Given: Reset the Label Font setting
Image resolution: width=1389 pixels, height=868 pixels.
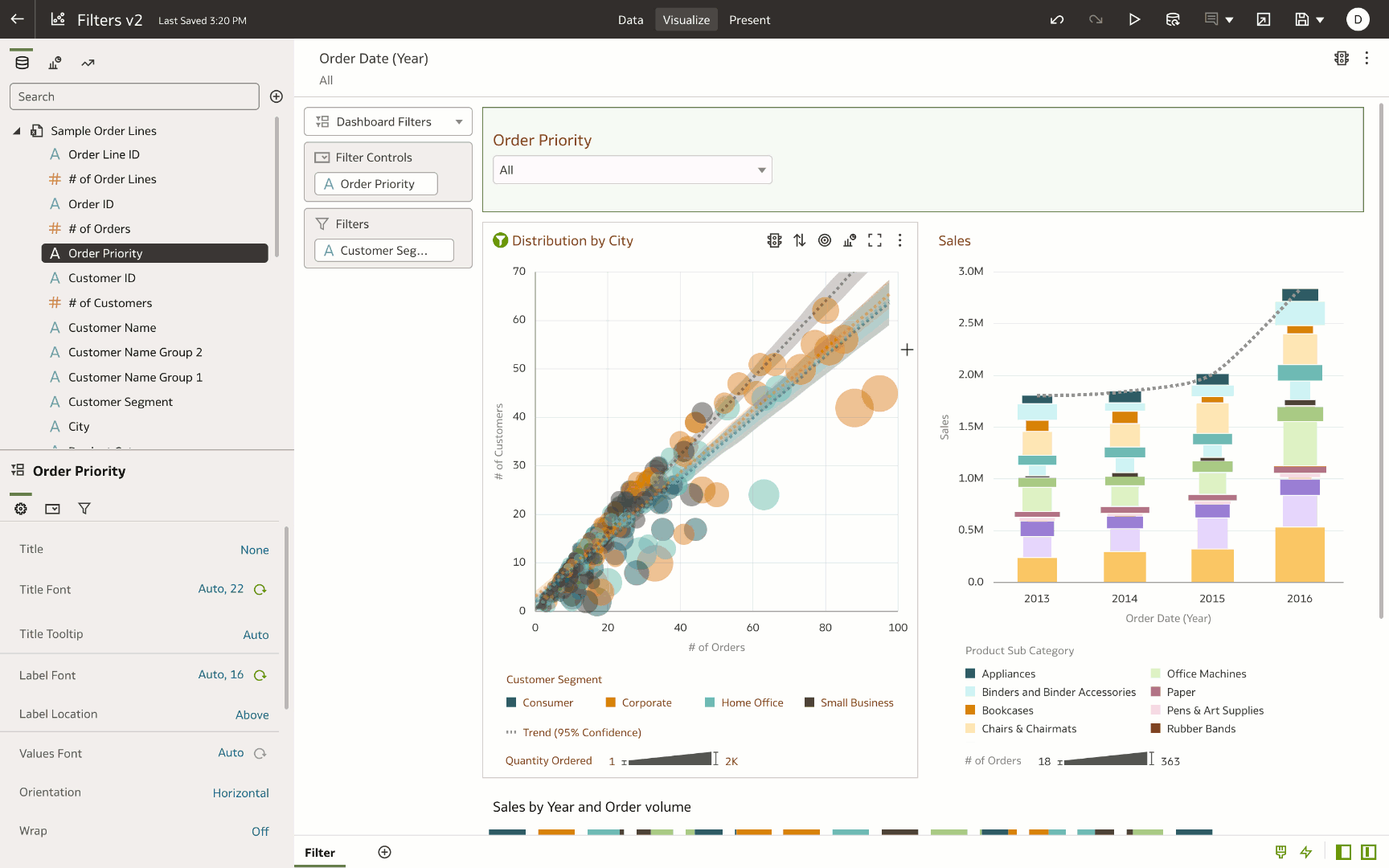Looking at the screenshot, I should (x=260, y=675).
